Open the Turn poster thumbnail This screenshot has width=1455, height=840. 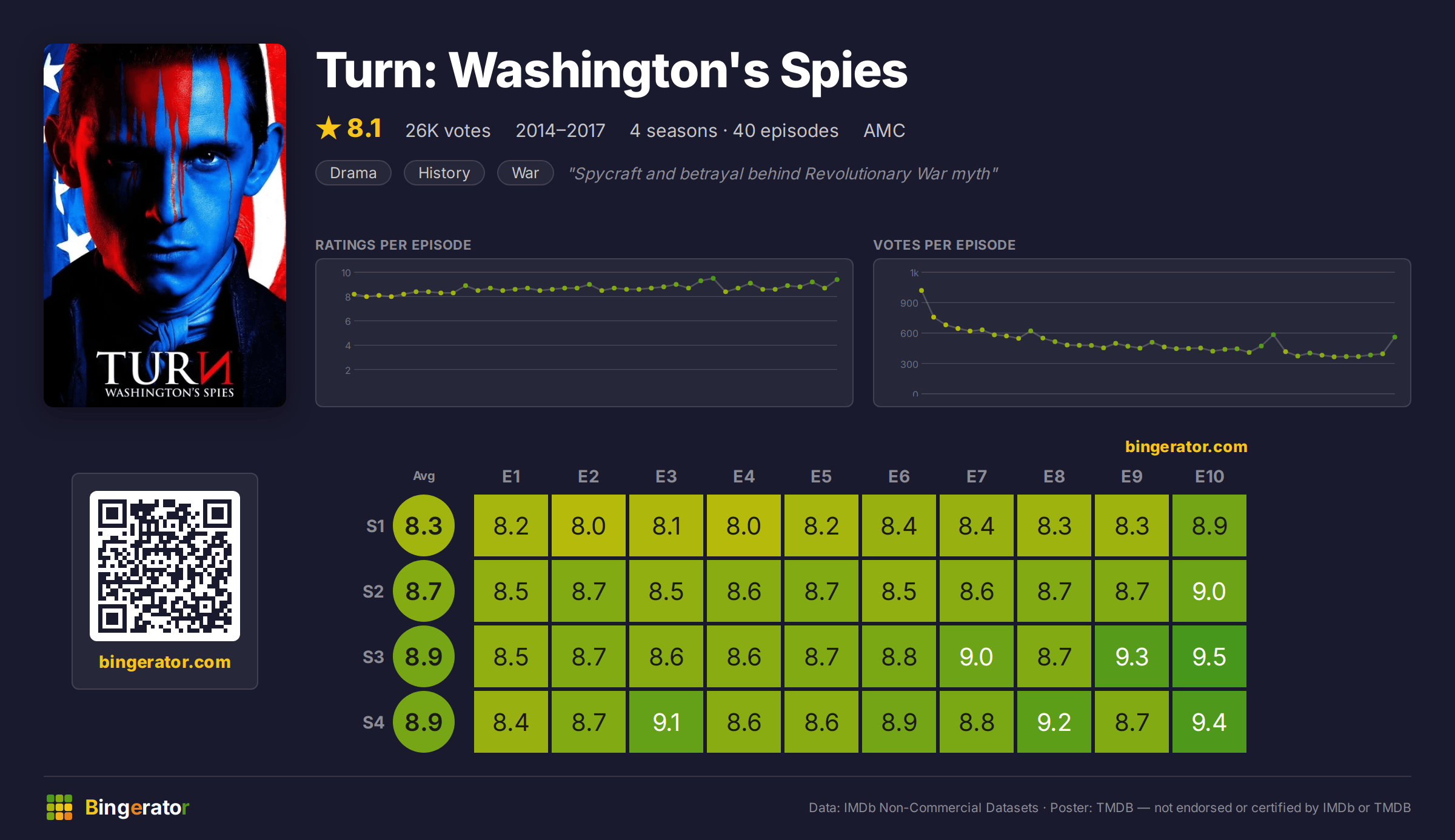(x=165, y=225)
